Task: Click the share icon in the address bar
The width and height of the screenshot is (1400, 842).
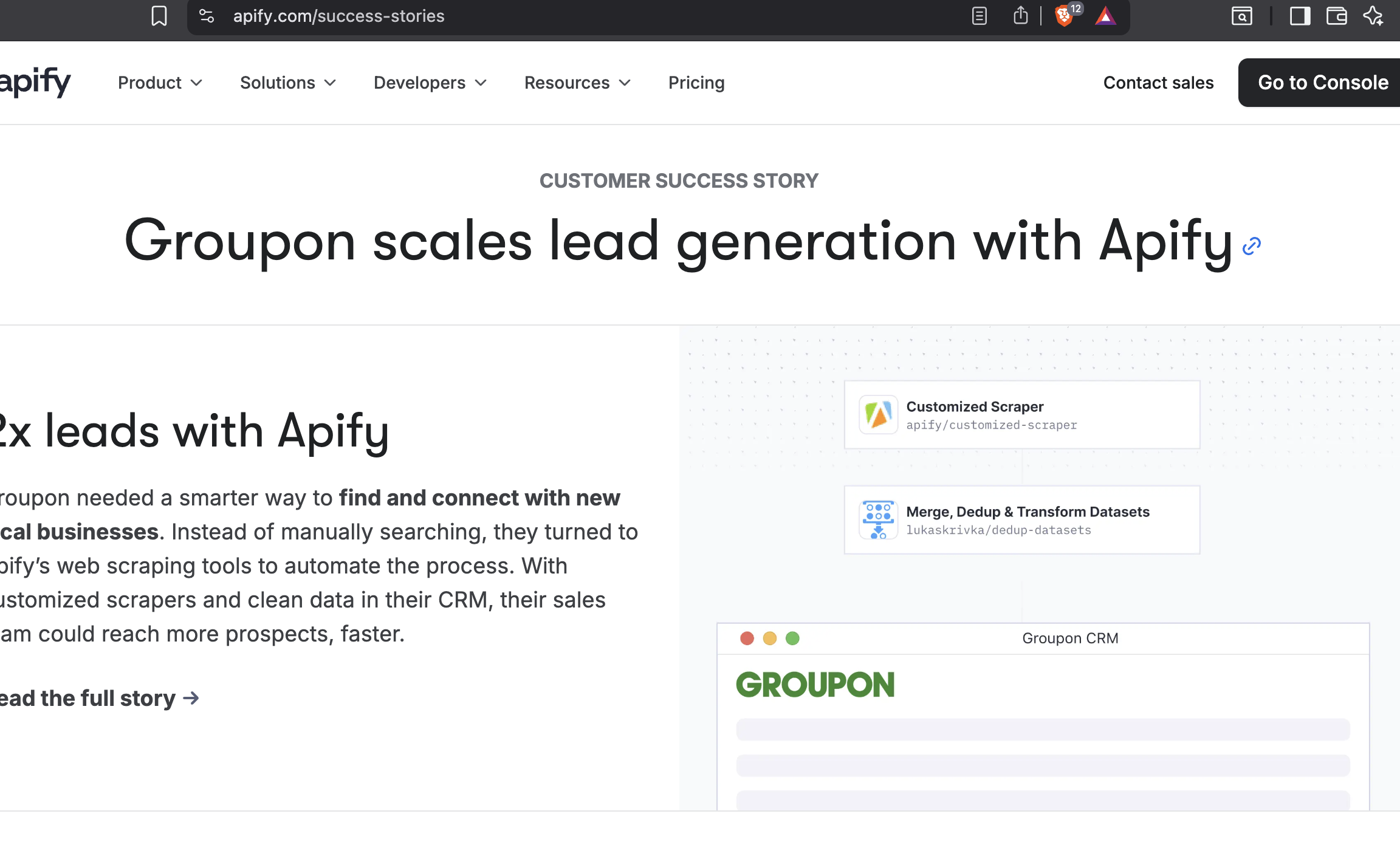Action: (x=1021, y=15)
